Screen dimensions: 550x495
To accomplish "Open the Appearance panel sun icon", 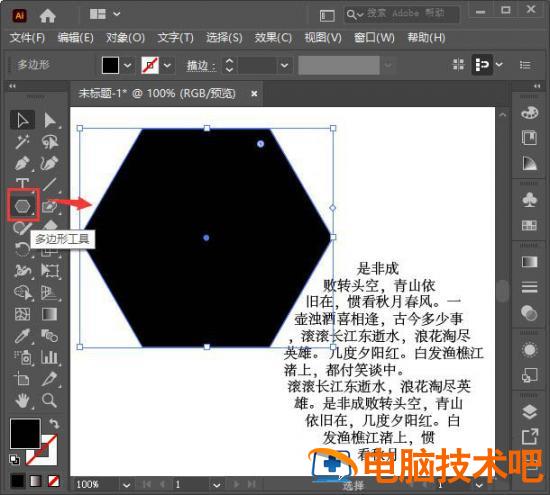I will [529, 350].
